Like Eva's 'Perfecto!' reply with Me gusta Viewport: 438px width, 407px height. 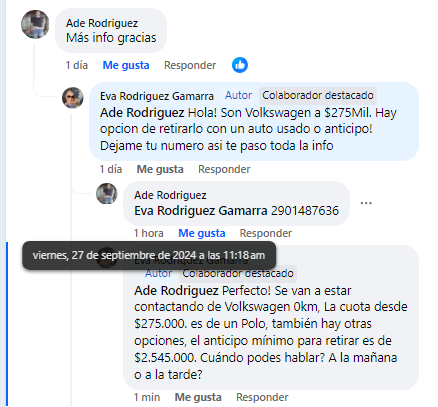pyautogui.click(x=198, y=397)
